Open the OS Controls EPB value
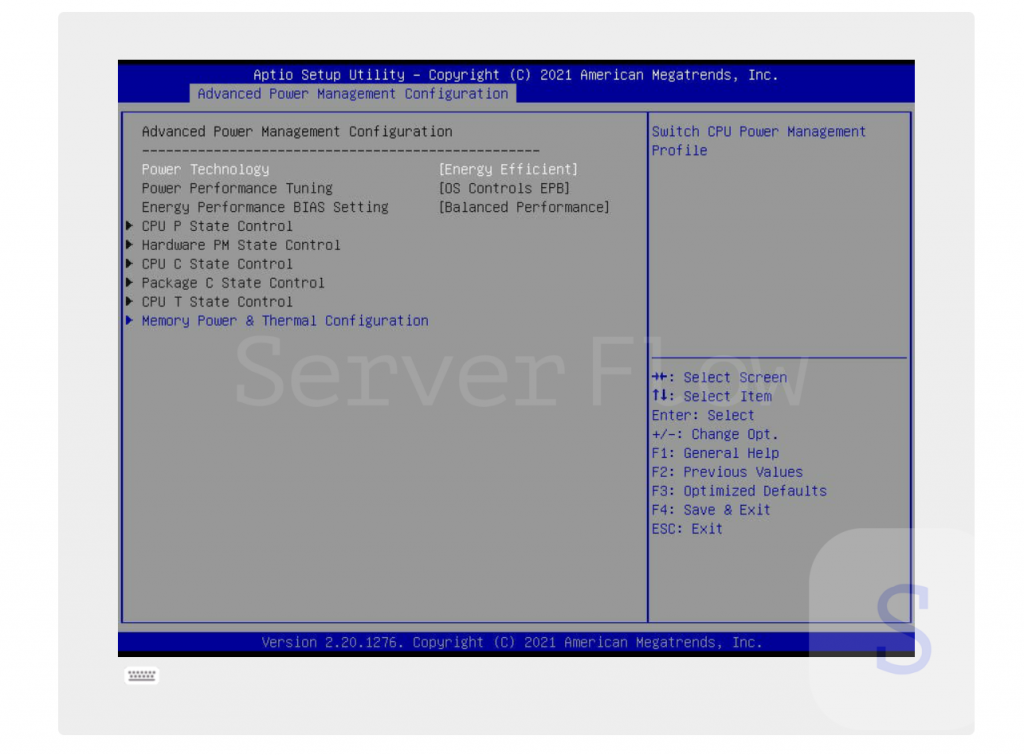The width and height of the screenshot is (1024, 755). 504,189
